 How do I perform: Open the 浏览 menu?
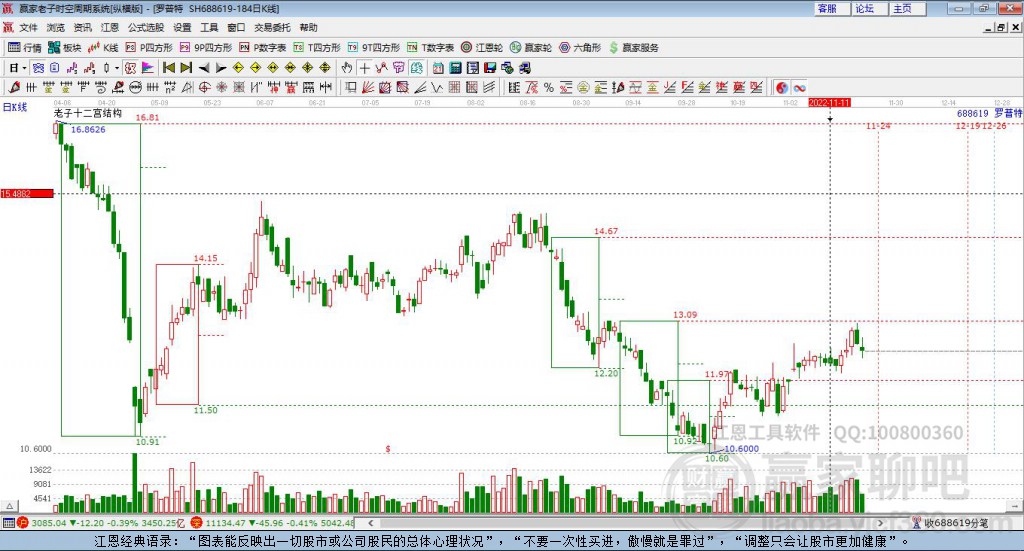[56, 27]
